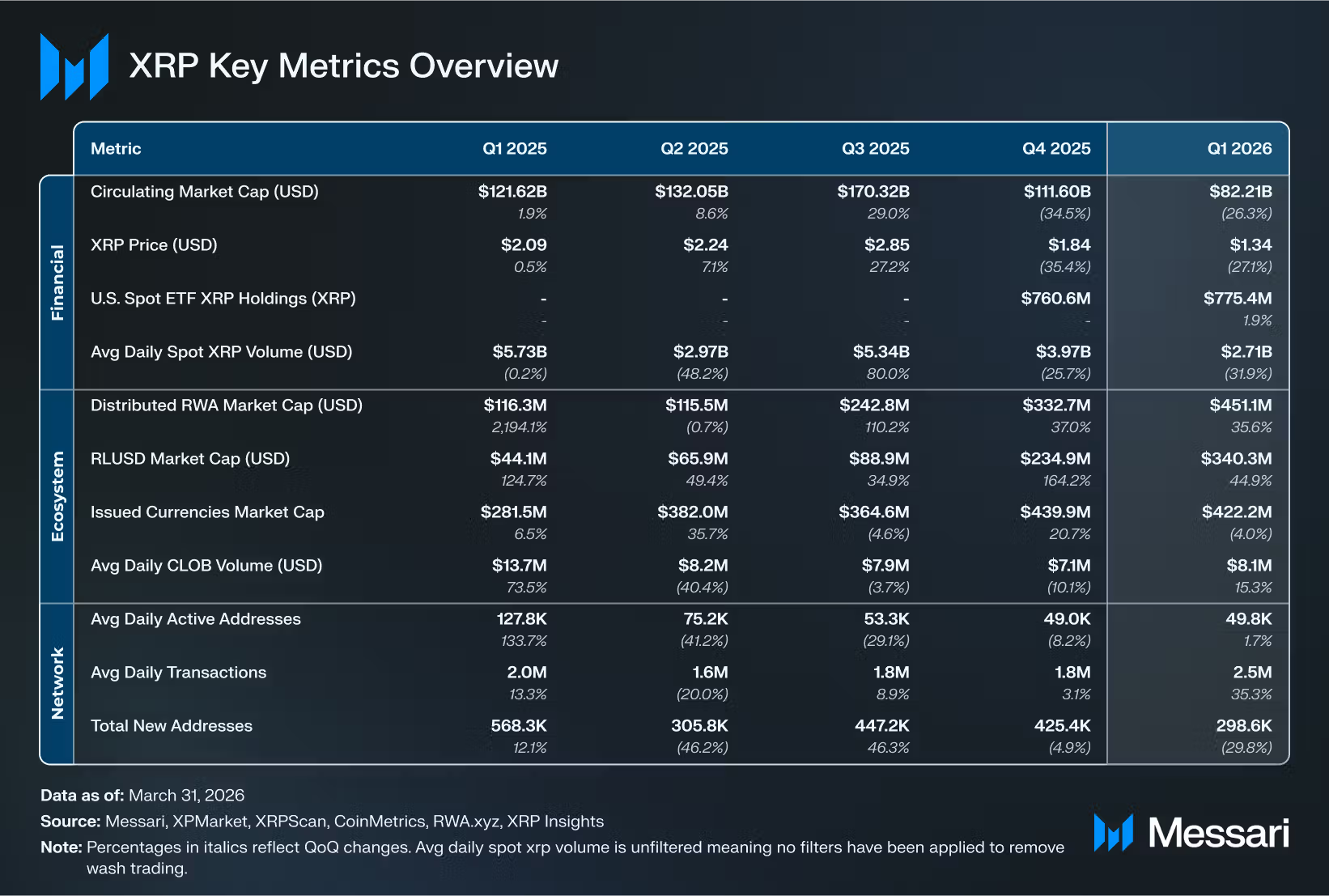The width and height of the screenshot is (1329, 896).
Task: Click the "Note:" footnote about QoQ changes
Action: (553, 858)
